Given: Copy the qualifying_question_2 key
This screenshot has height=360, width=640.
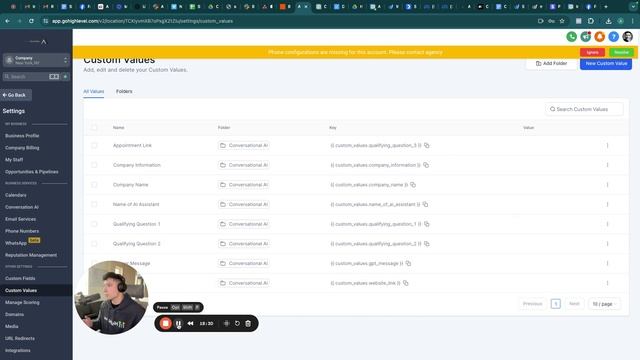Looking at the screenshot, I should coord(427,244).
